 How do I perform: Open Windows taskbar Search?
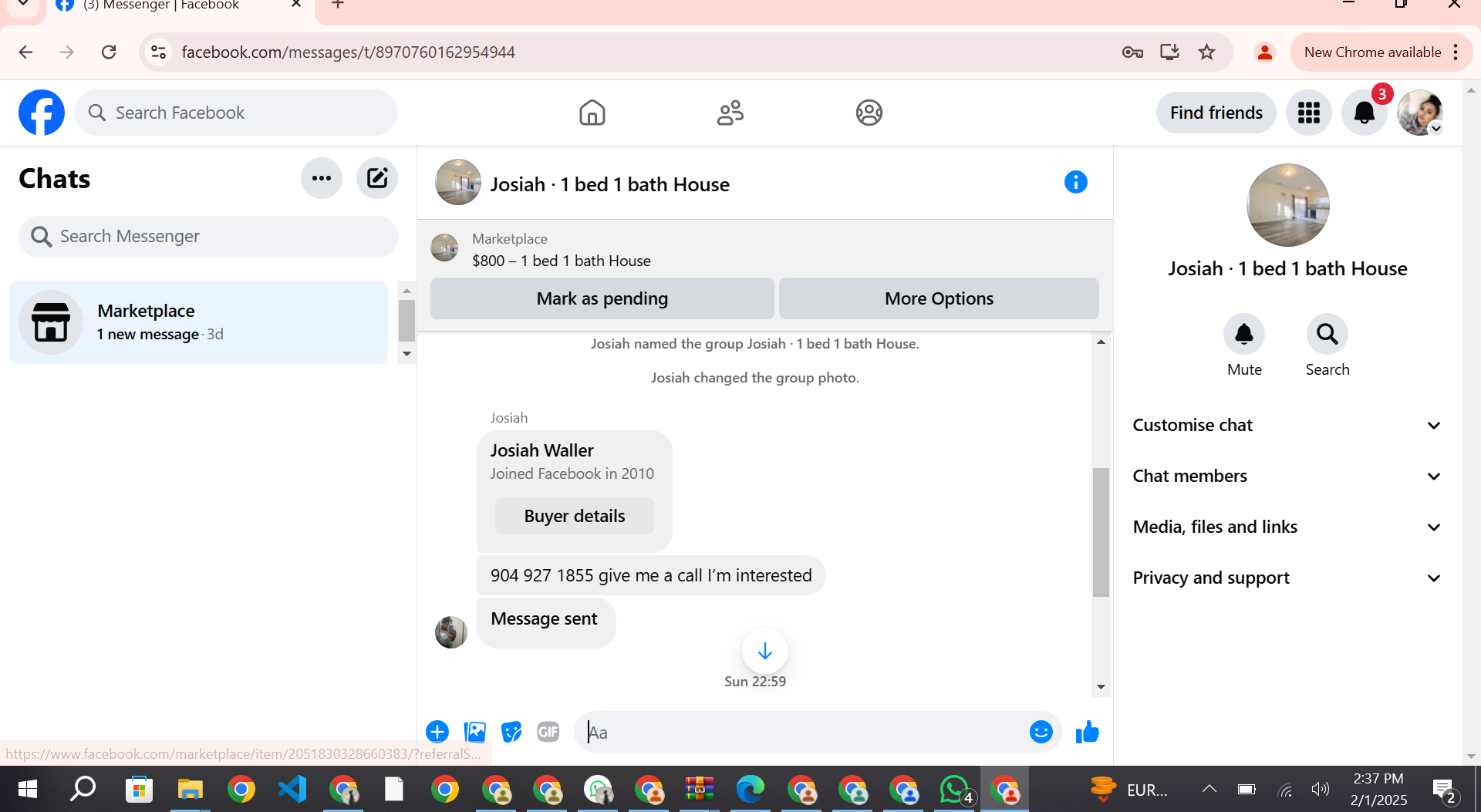tap(83, 789)
